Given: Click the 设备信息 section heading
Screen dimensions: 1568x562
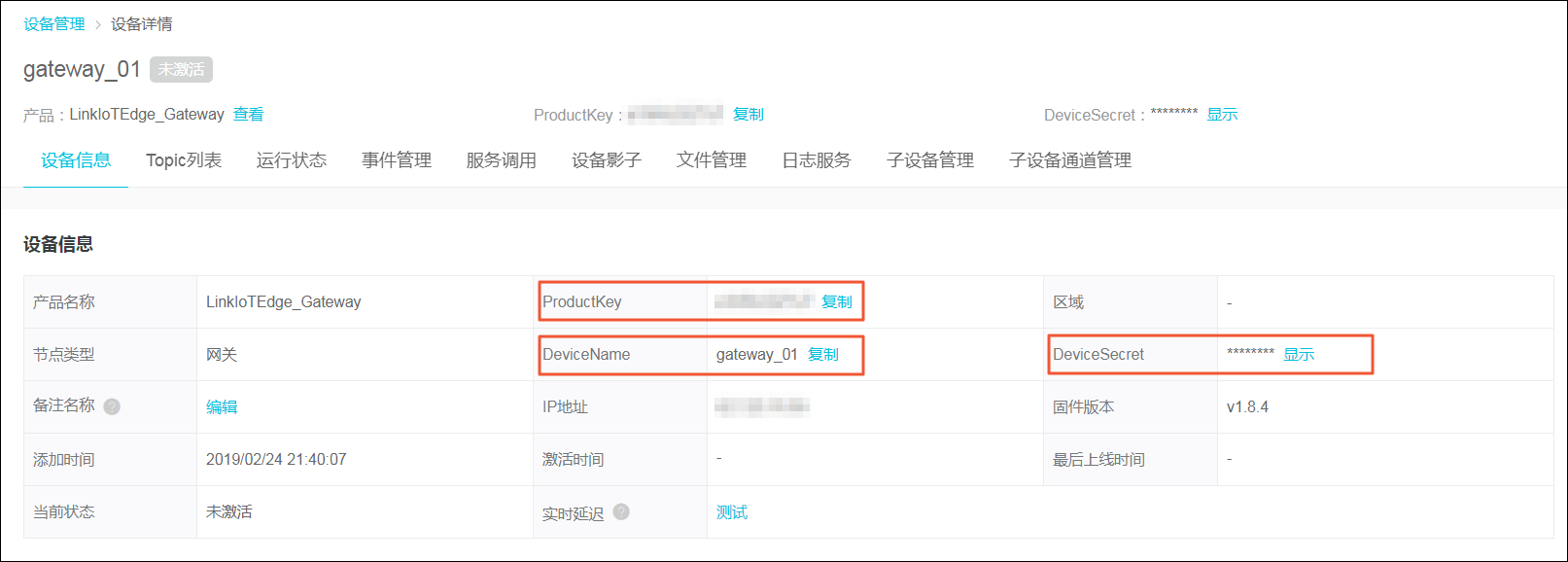Looking at the screenshot, I should pos(58,244).
